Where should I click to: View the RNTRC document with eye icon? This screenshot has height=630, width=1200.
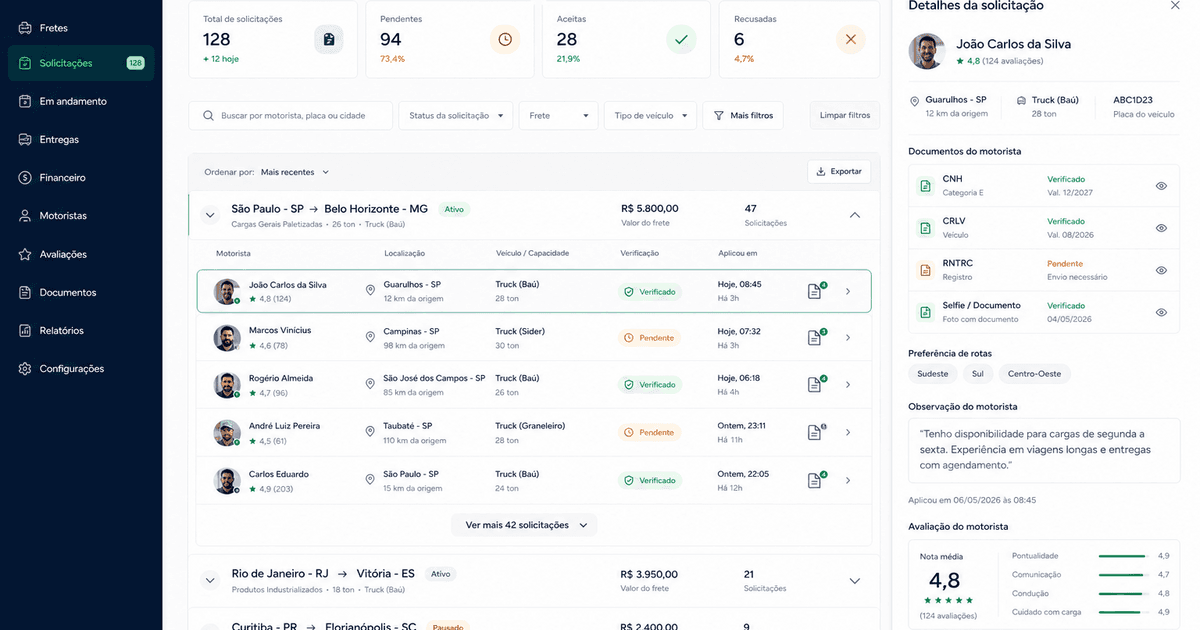[1161, 270]
